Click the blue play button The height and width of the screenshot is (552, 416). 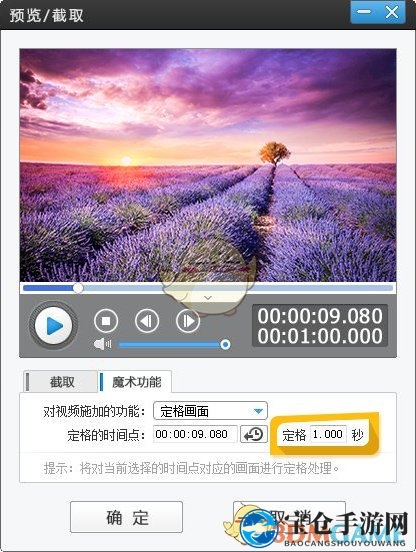[x=53, y=326]
